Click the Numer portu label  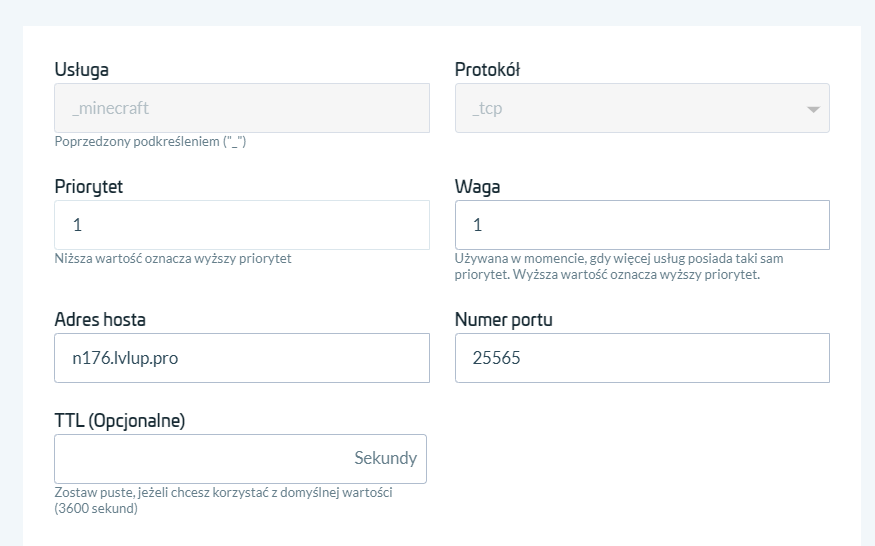click(x=503, y=320)
